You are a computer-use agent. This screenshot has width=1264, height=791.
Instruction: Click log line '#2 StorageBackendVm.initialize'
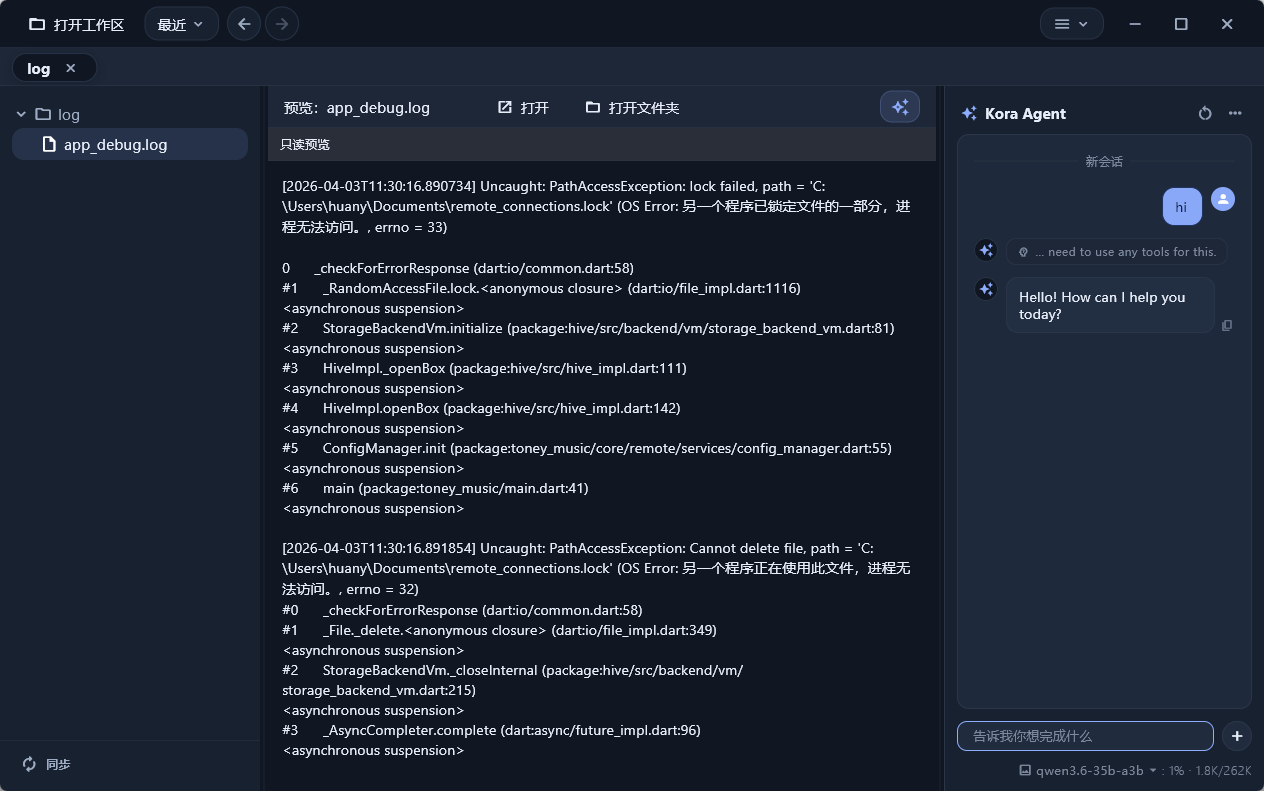(x=589, y=328)
